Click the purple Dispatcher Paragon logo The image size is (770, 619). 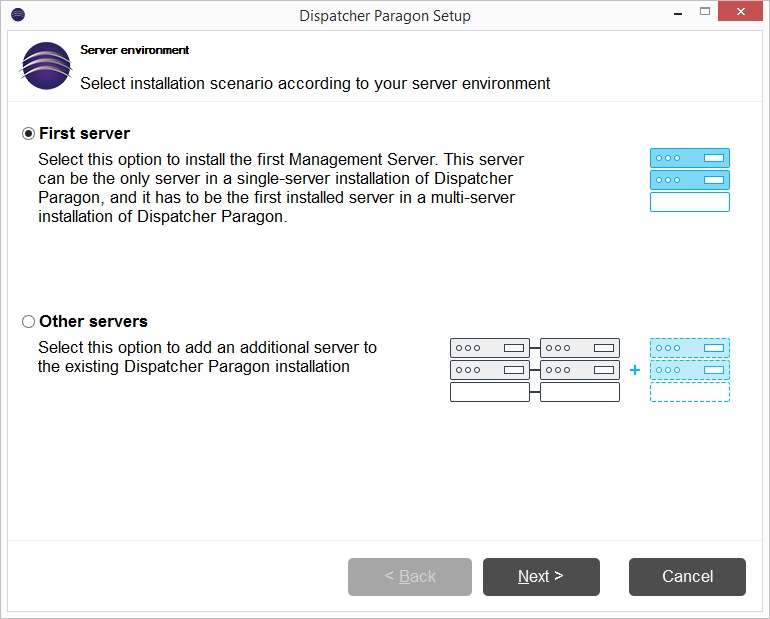click(46, 66)
